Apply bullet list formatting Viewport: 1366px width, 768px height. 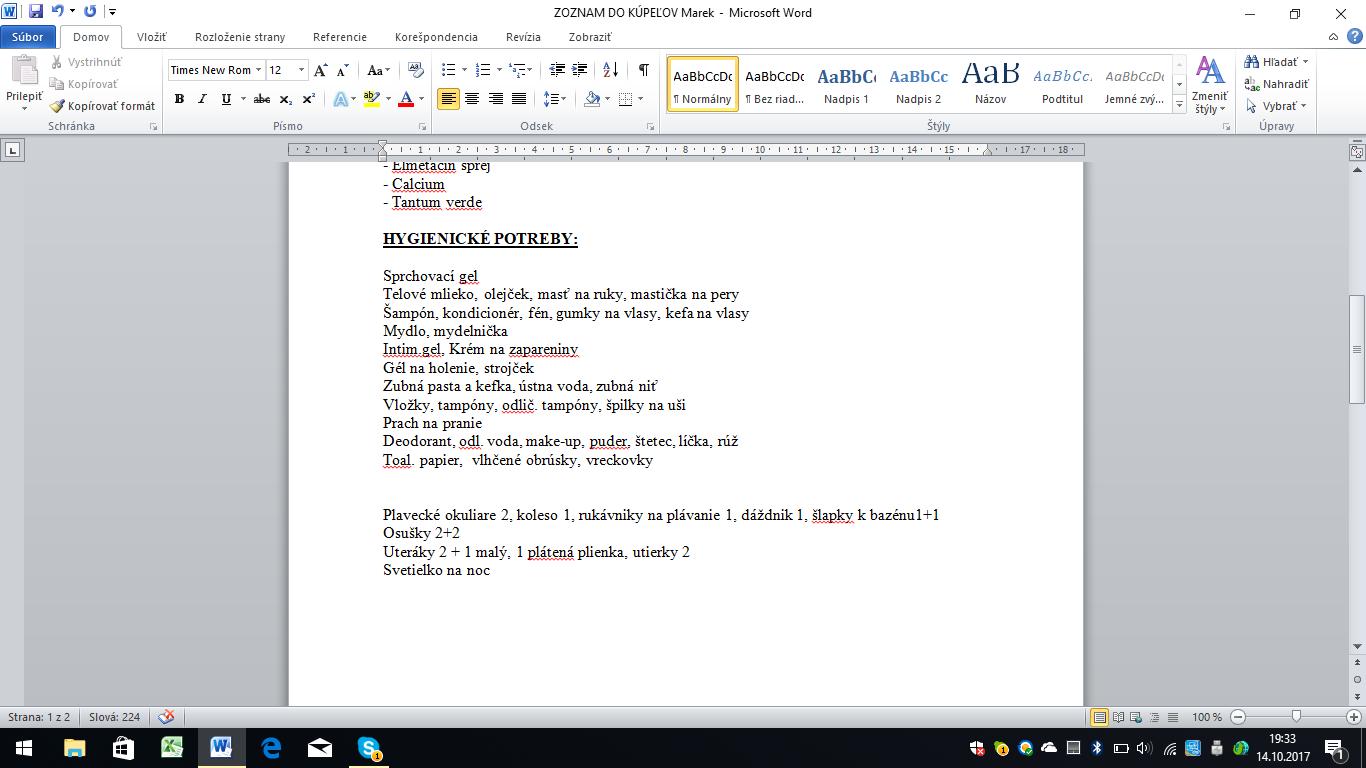click(448, 70)
